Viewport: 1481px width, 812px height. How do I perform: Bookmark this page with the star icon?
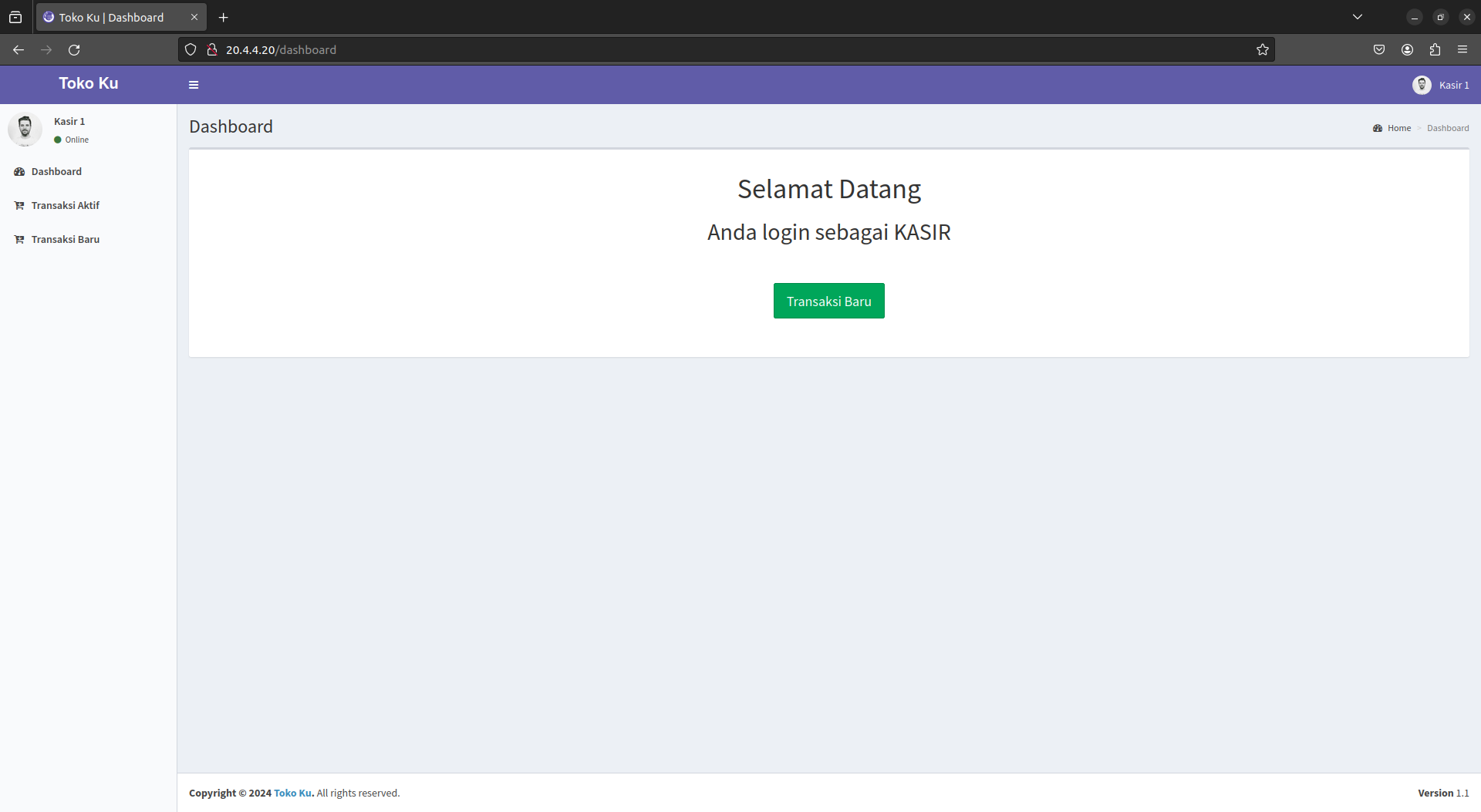[x=1262, y=49]
